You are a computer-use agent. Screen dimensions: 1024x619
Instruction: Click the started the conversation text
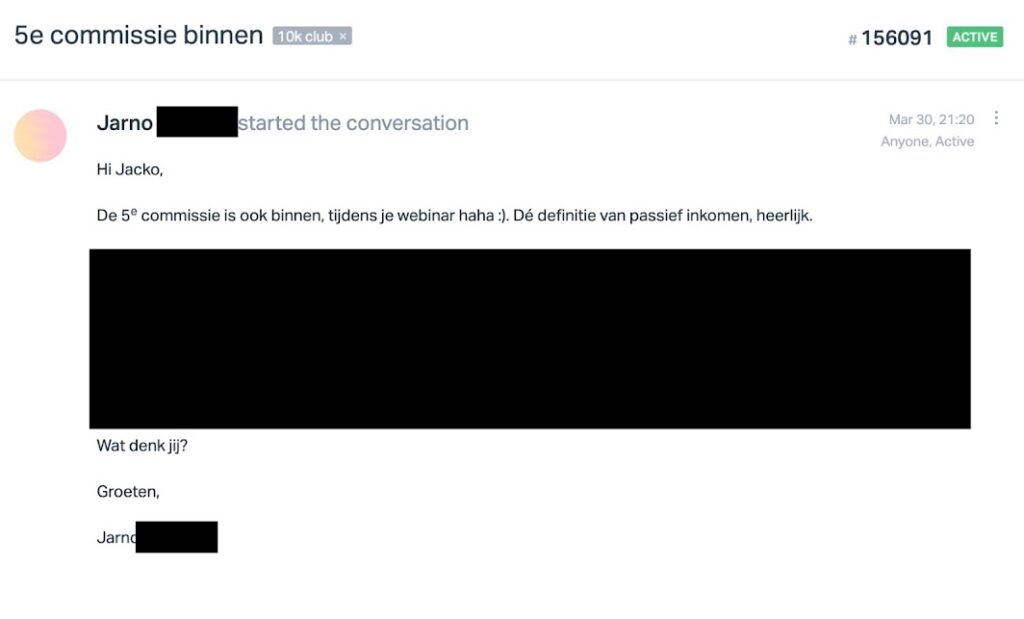coord(353,123)
